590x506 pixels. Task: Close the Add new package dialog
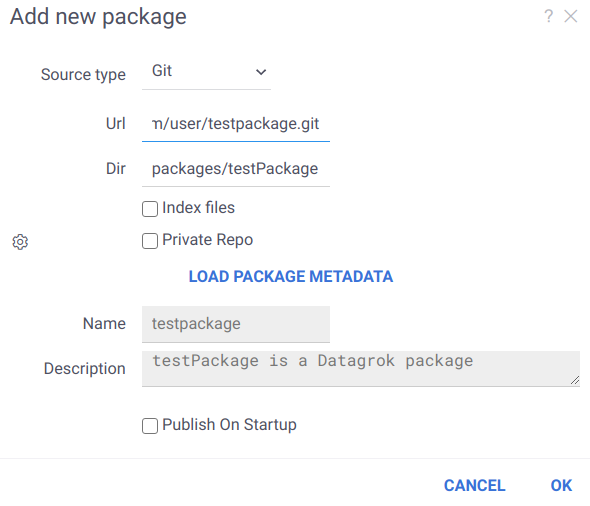570,16
